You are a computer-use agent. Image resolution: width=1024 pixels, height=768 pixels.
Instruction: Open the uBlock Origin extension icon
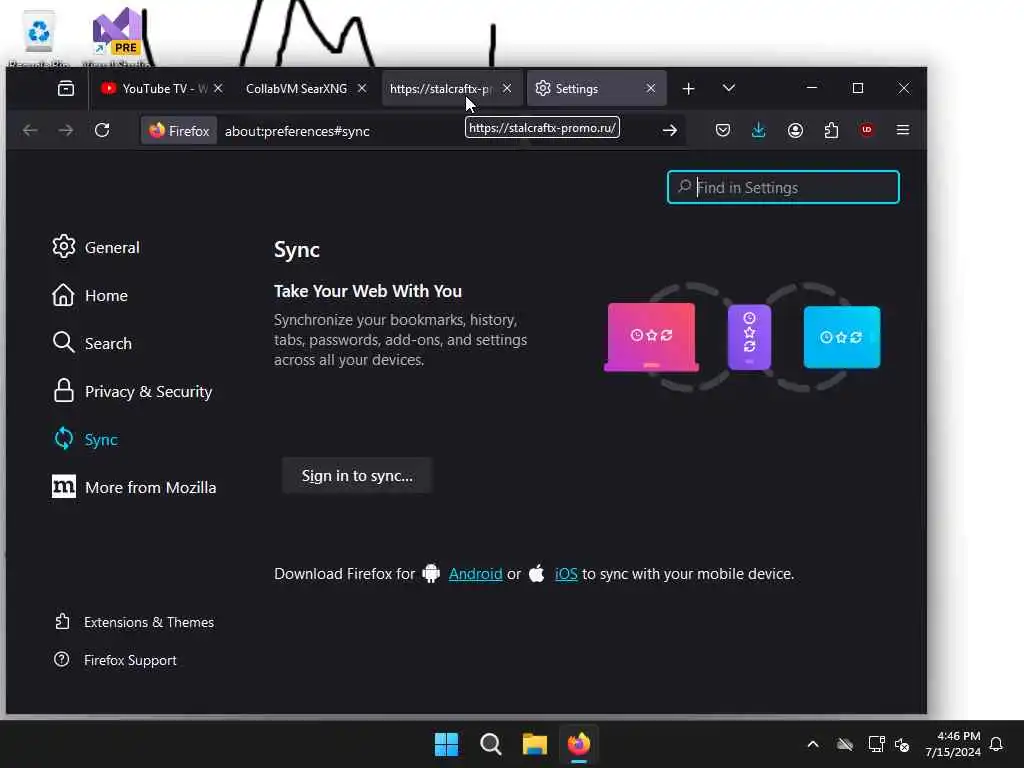(x=867, y=130)
